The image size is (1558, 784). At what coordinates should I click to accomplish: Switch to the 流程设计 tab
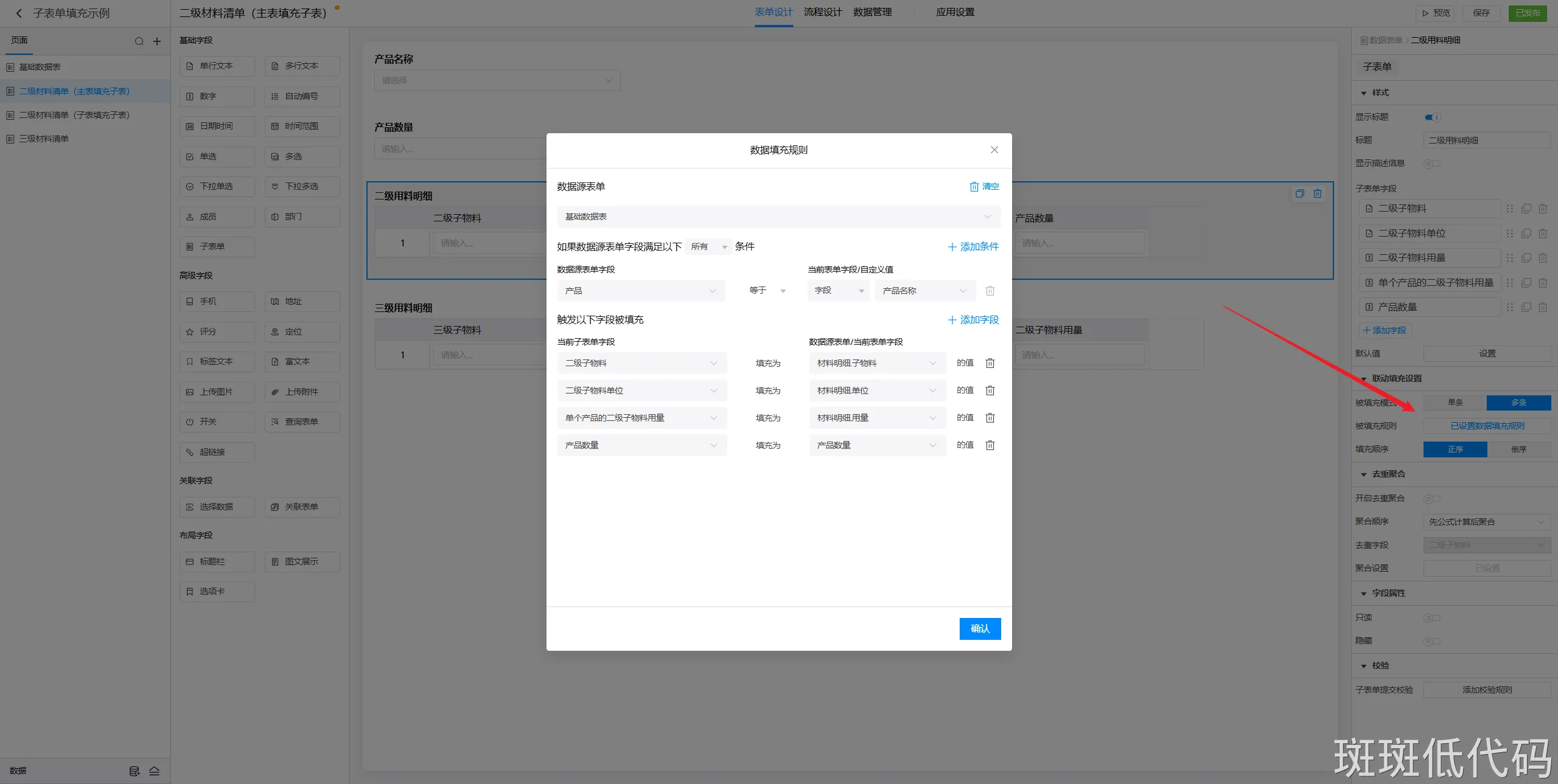822,12
